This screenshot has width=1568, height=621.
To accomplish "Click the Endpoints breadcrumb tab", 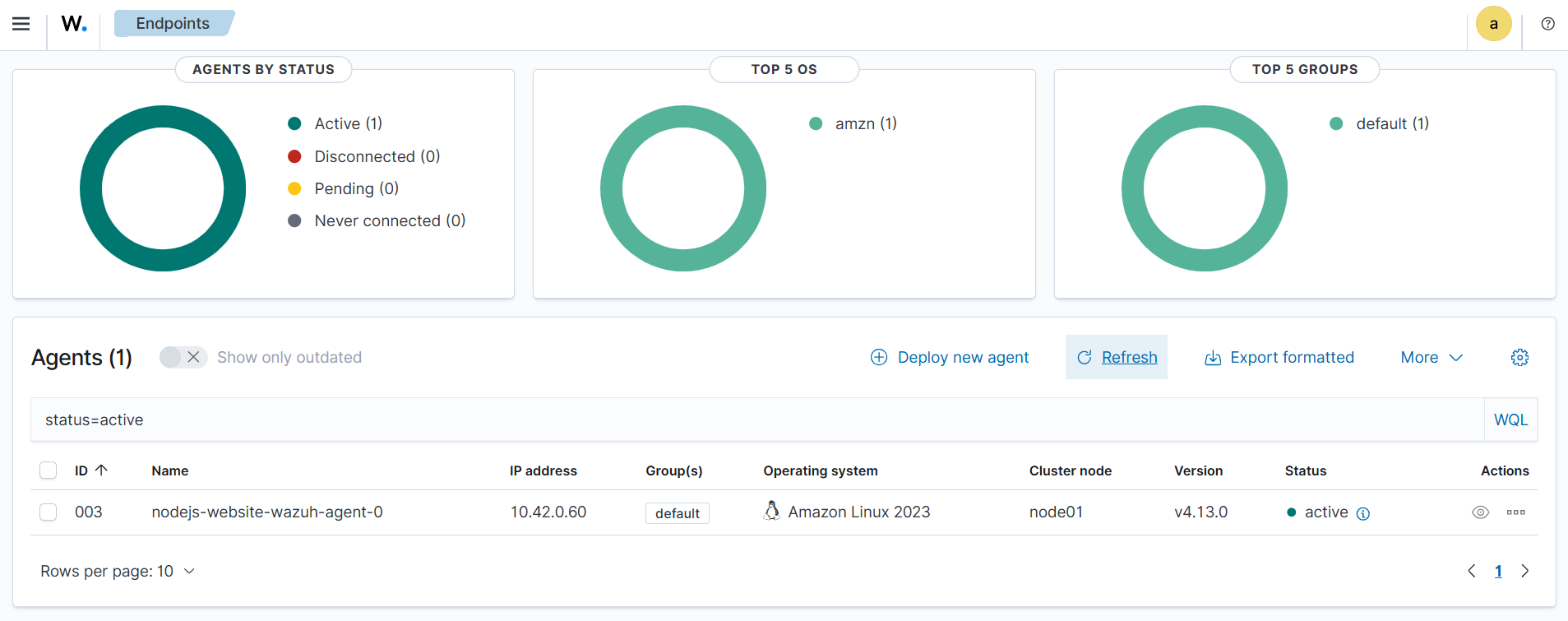I will [173, 24].
